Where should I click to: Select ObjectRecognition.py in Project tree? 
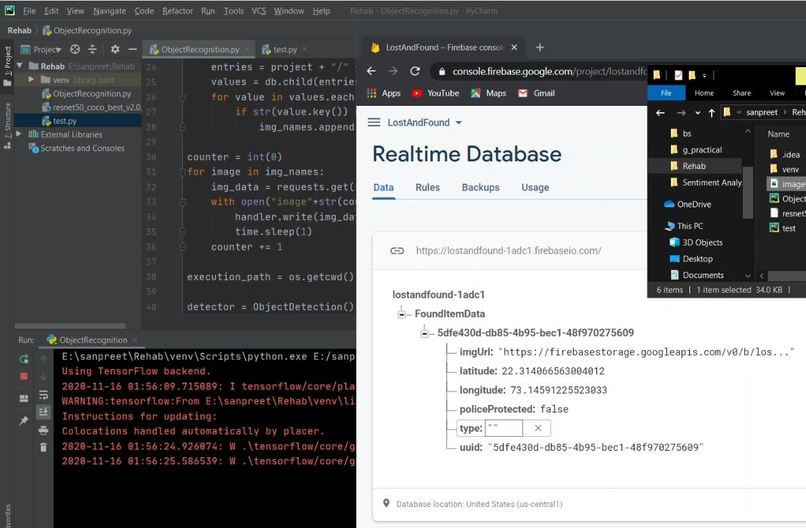tap(86, 94)
